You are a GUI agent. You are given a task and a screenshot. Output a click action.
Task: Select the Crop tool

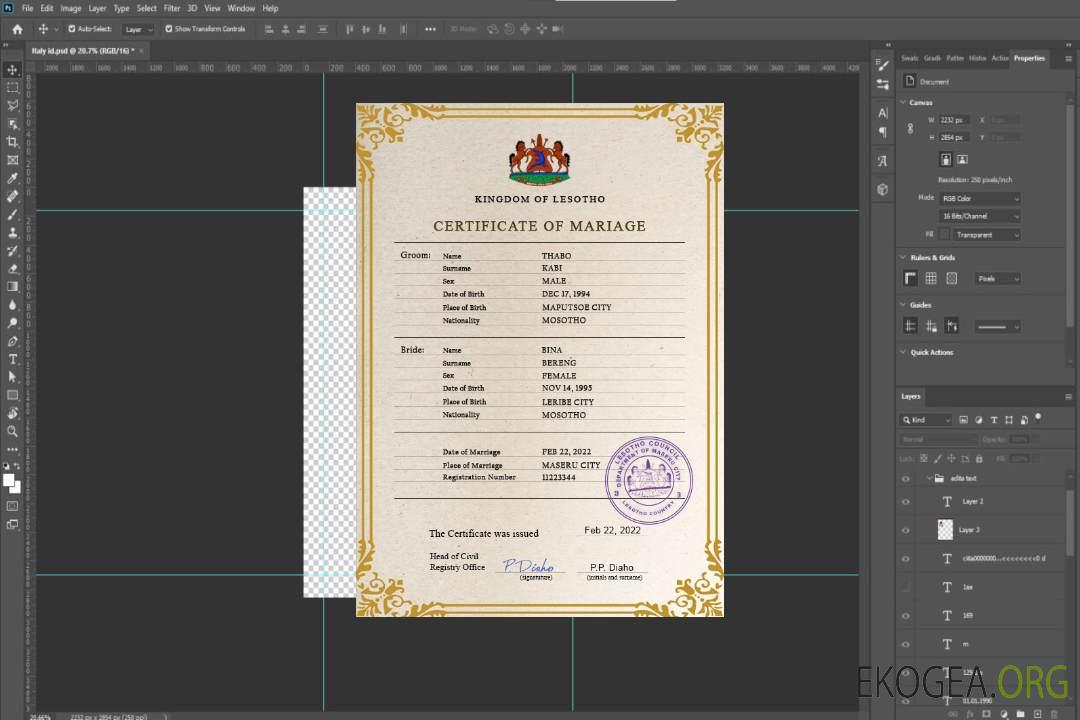click(x=12, y=142)
